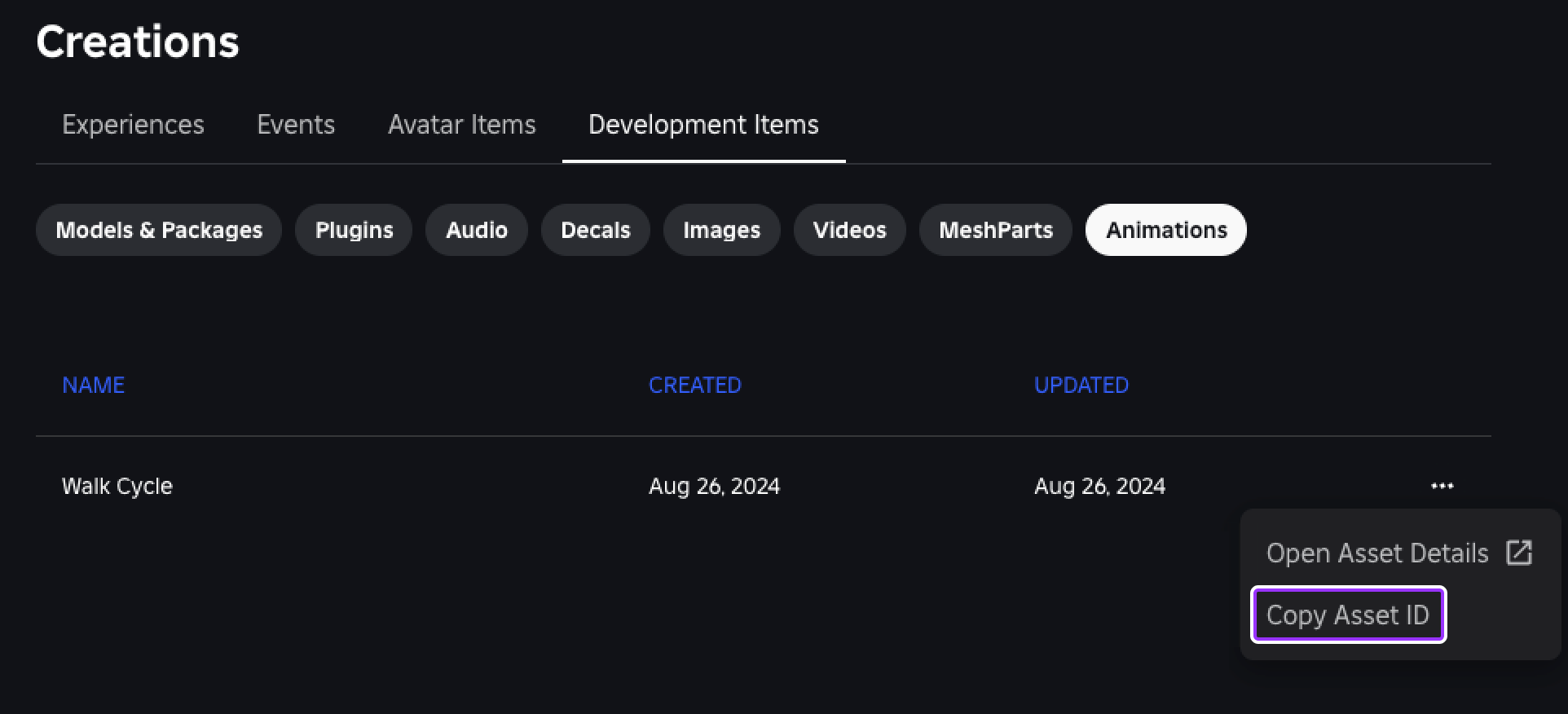Sort by the CREATED column header
The width and height of the screenshot is (1568, 714).
point(695,385)
